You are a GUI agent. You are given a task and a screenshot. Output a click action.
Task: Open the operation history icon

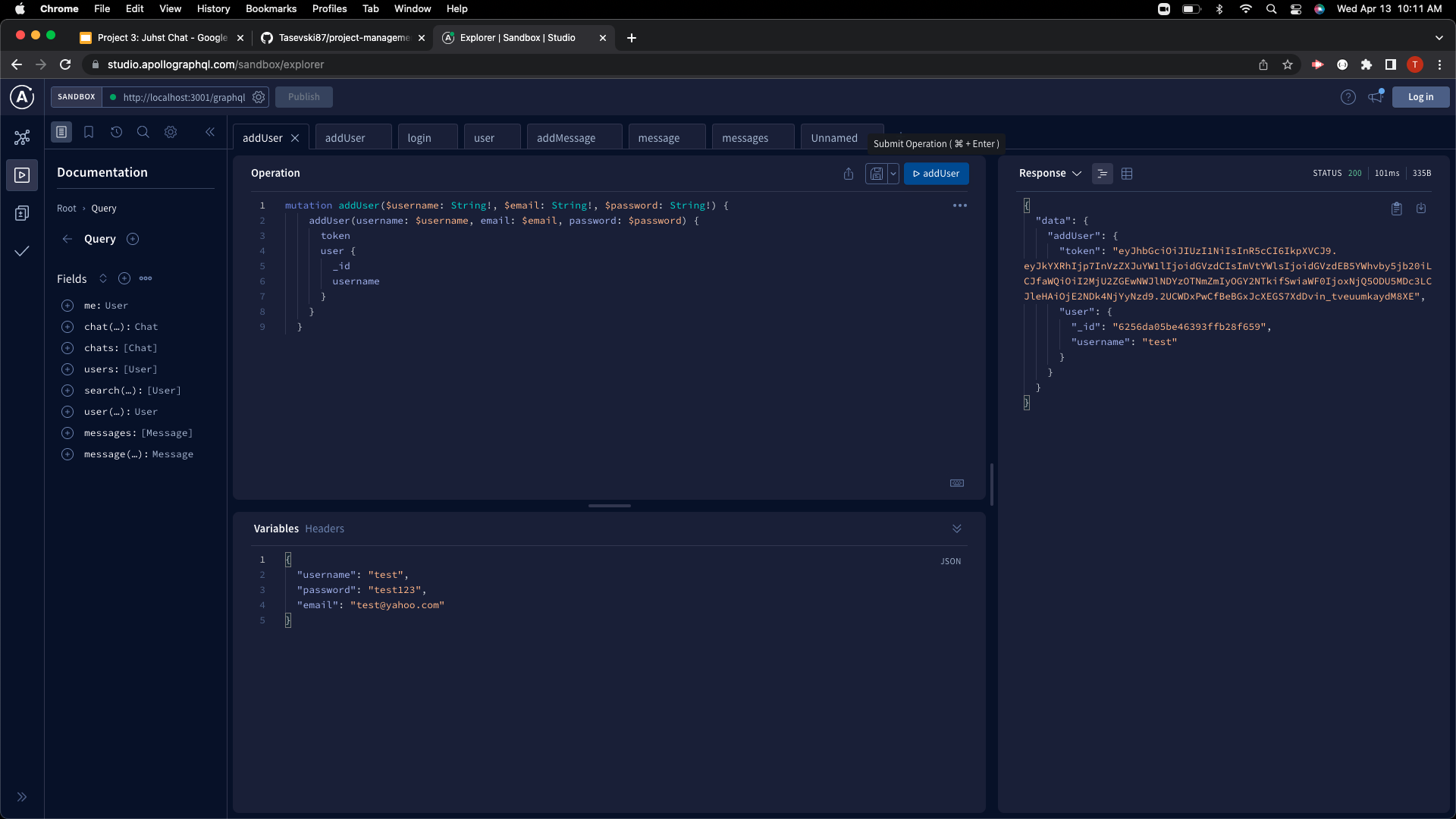[x=116, y=132]
